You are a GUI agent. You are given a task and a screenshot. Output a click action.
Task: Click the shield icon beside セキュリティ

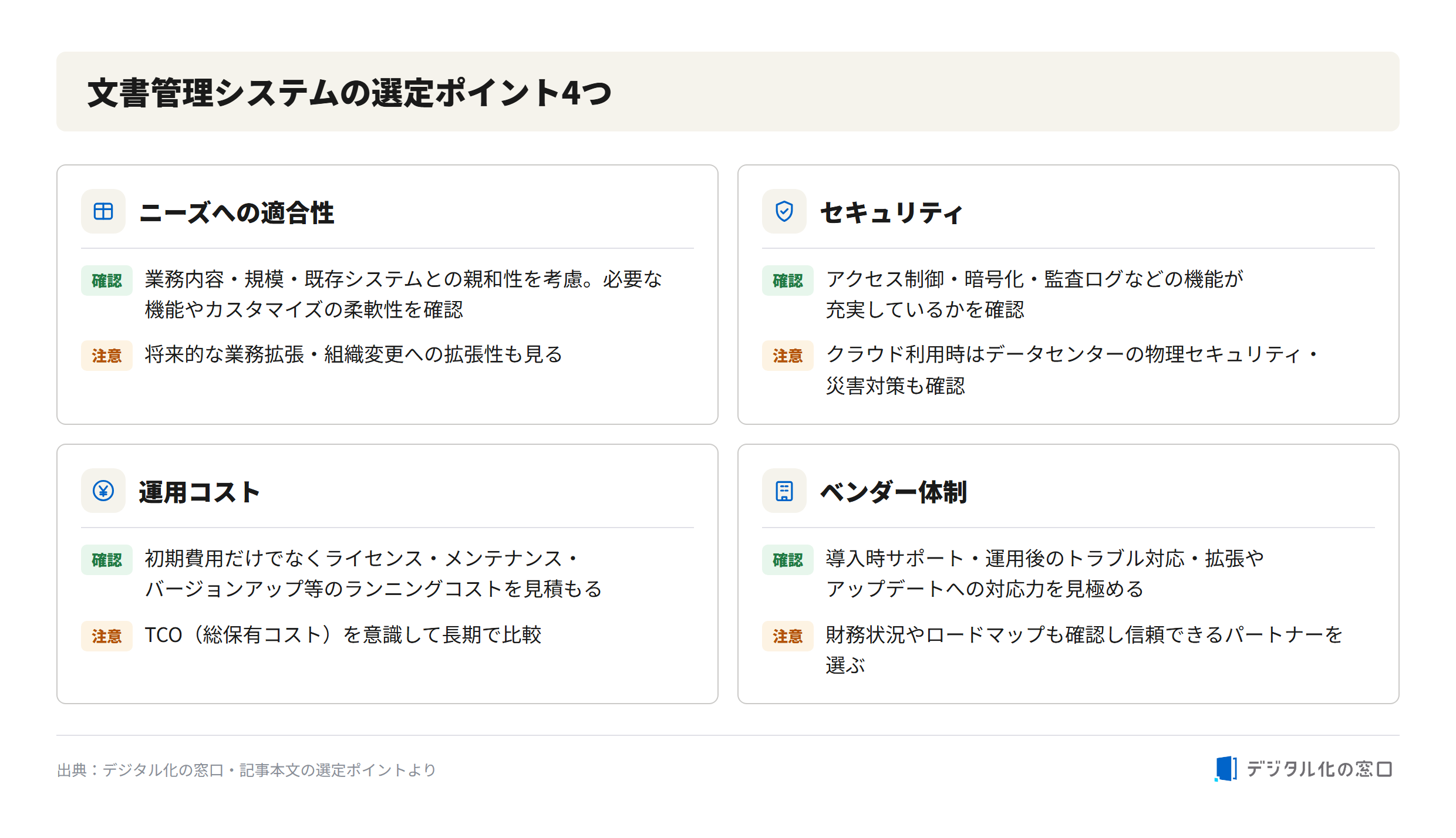(784, 211)
